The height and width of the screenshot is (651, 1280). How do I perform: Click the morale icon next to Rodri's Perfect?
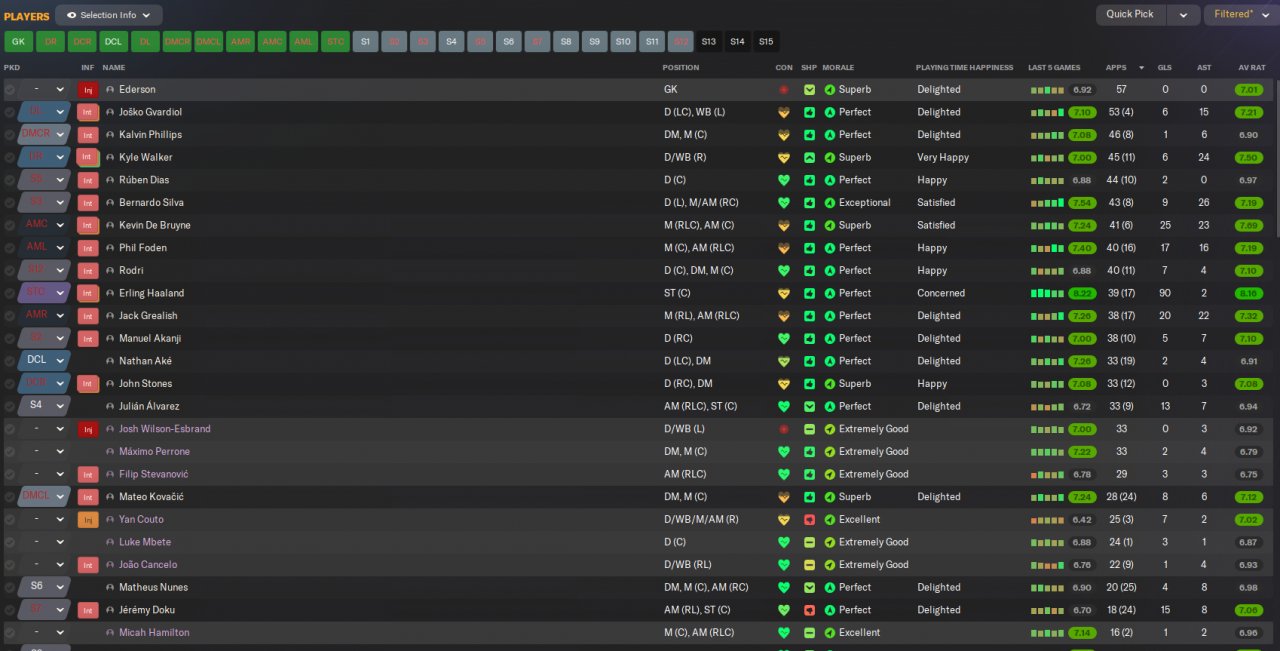829,271
